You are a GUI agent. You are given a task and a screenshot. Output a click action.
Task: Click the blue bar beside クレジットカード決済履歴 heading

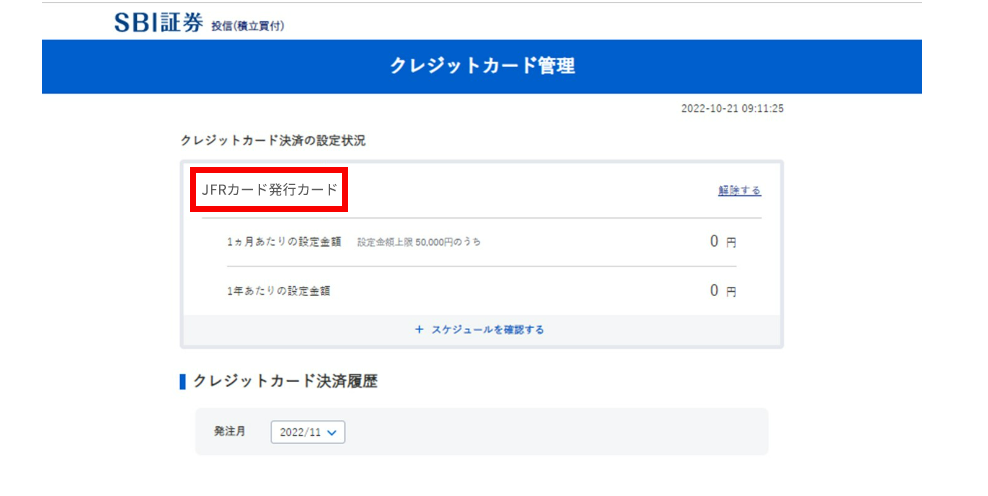(183, 381)
